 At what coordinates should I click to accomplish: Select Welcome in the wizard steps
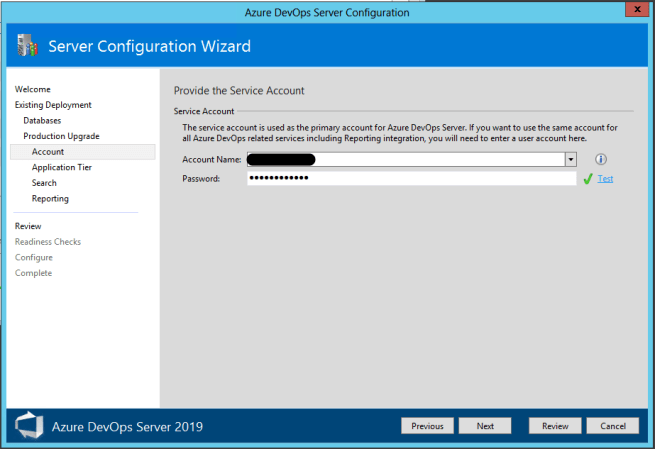(33, 89)
